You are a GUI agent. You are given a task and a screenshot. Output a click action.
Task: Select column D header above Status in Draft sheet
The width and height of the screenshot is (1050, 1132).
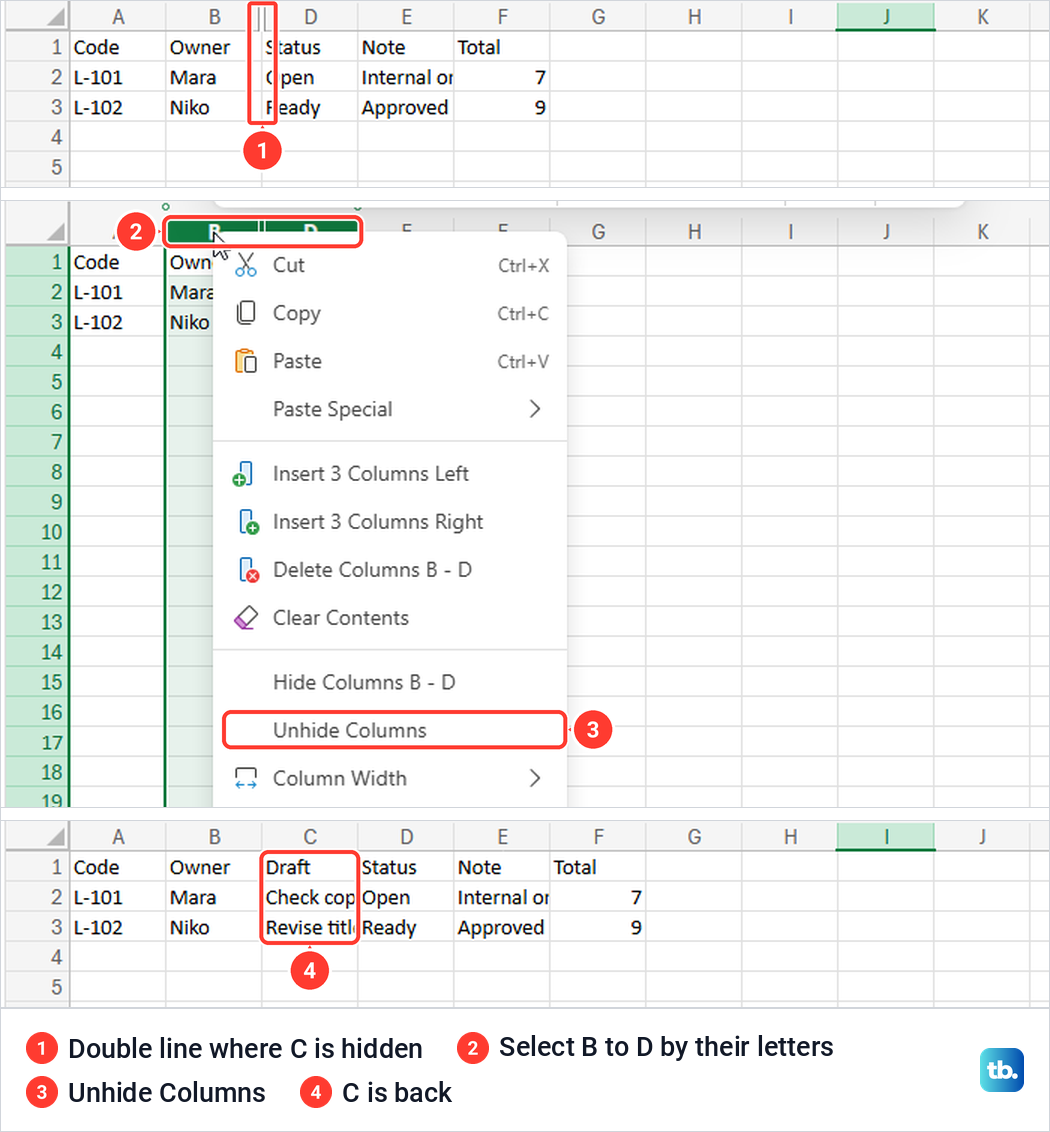coord(406,837)
